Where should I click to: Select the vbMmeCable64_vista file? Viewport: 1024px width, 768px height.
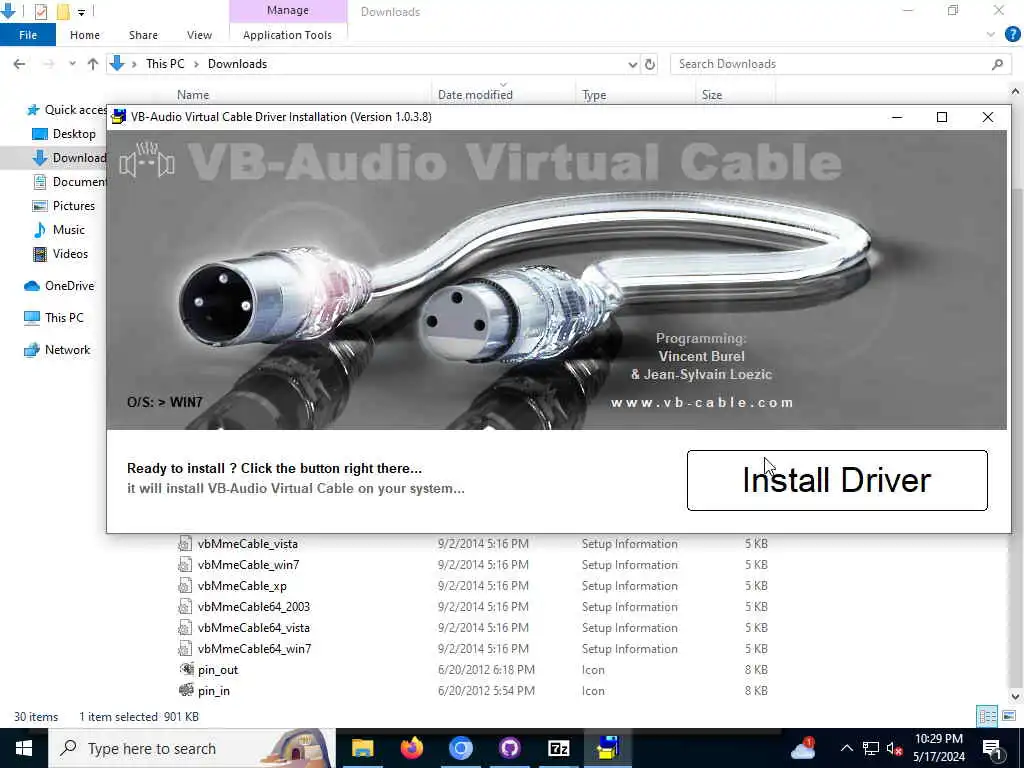click(x=253, y=628)
